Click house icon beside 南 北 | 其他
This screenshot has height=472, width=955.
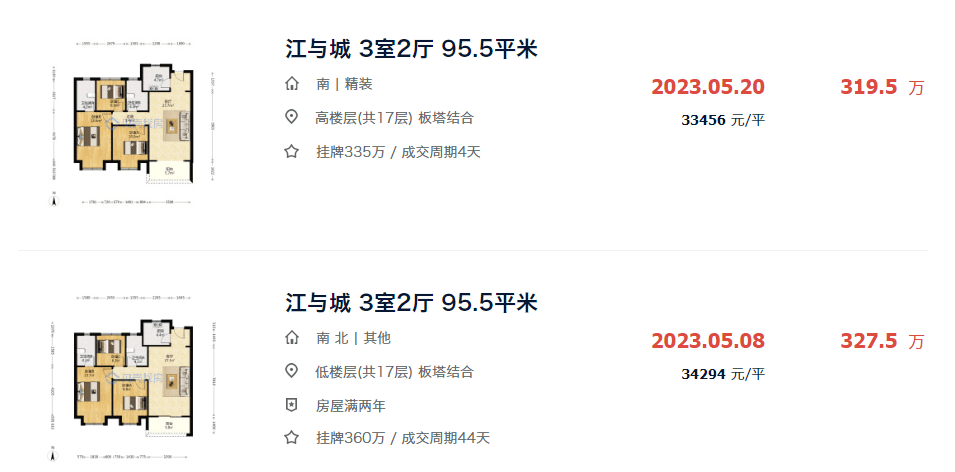coord(292,337)
